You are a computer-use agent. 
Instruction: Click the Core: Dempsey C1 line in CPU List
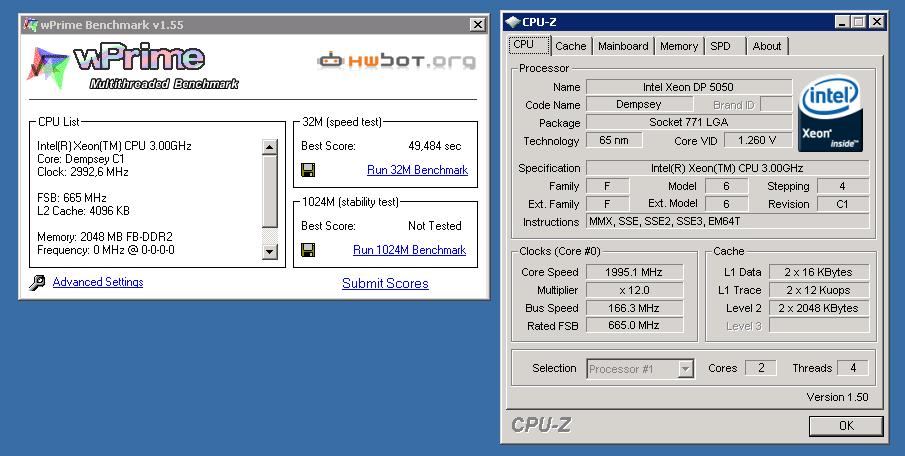81,159
